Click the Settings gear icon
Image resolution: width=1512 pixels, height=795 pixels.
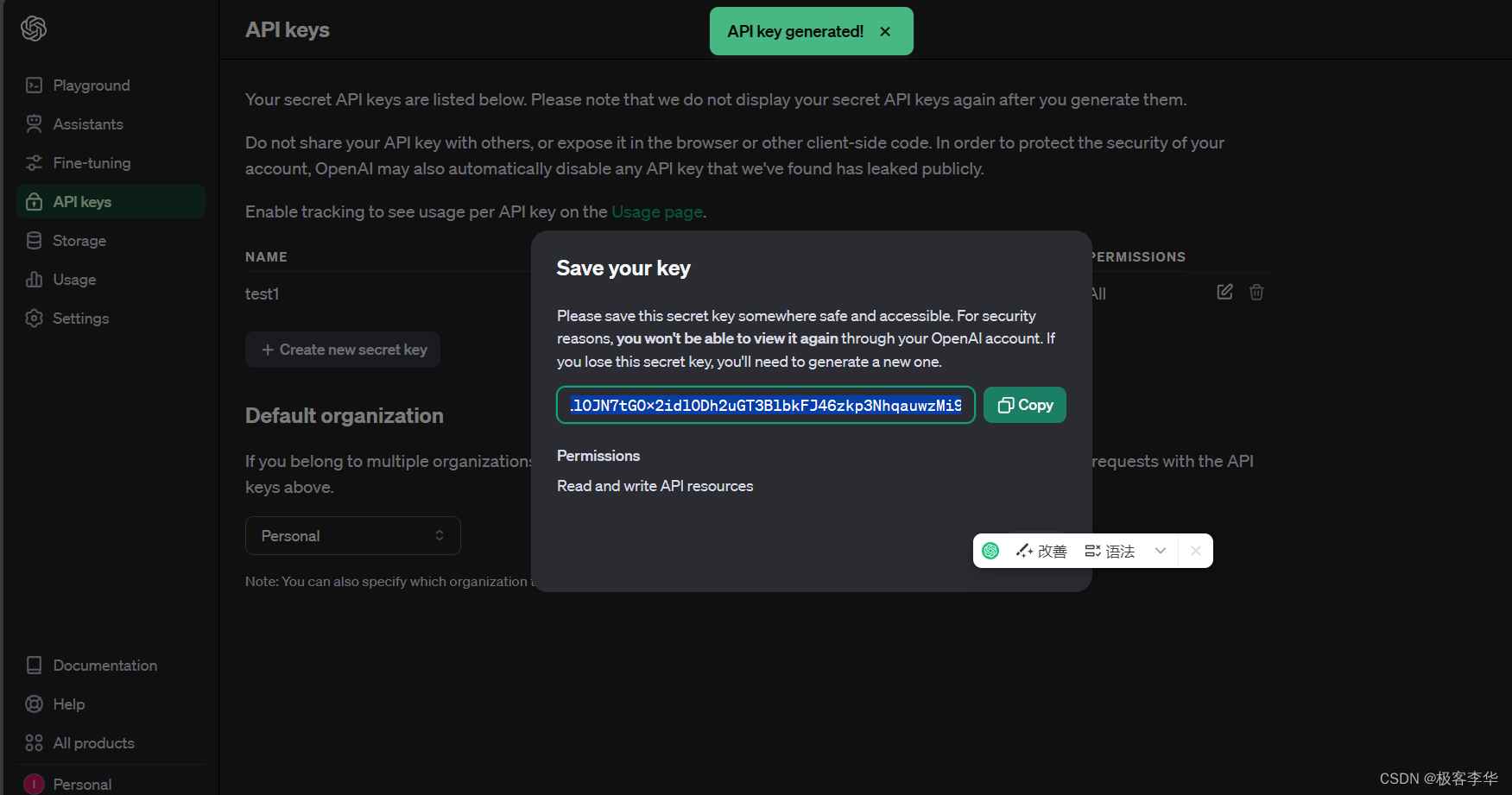[x=35, y=319]
